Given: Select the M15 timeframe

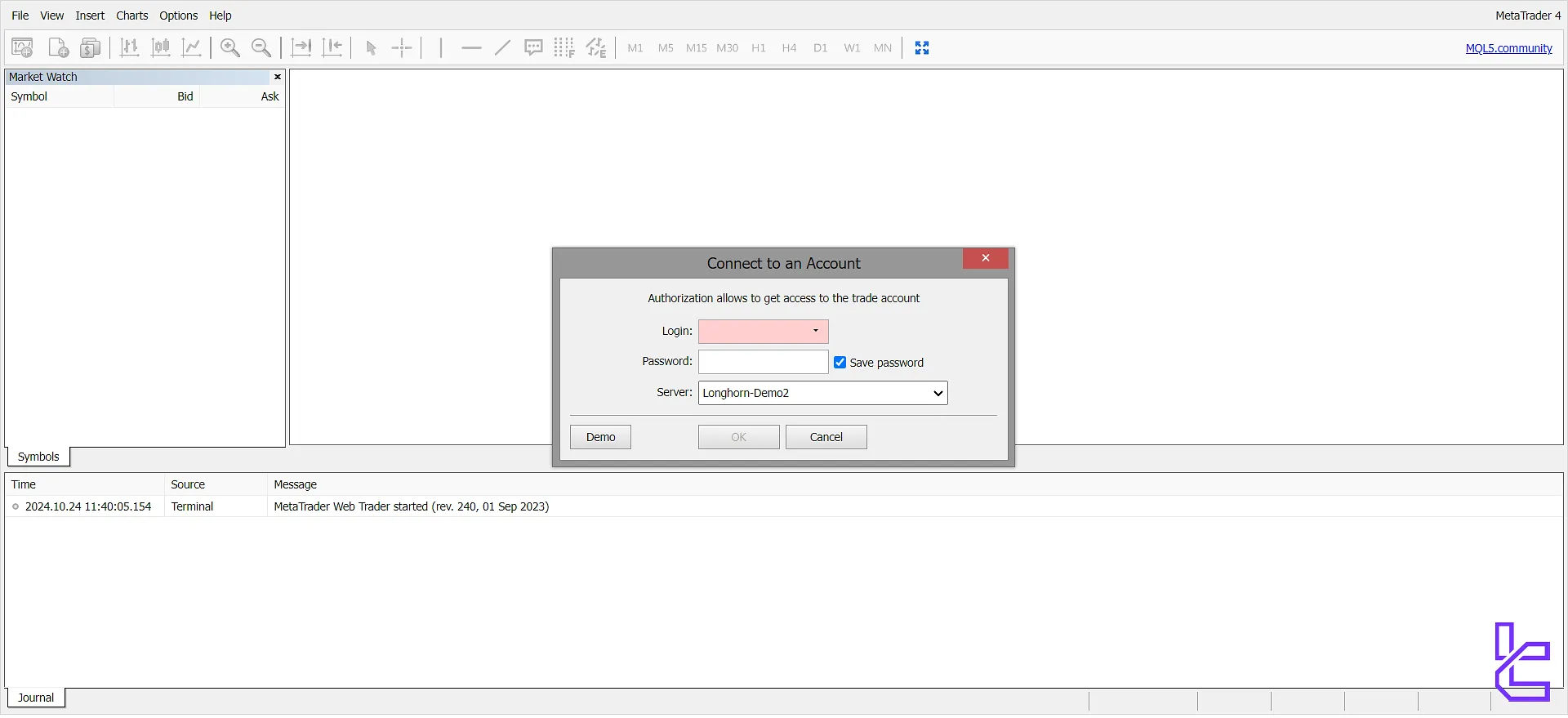Looking at the screenshot, I should click(697, 48).
